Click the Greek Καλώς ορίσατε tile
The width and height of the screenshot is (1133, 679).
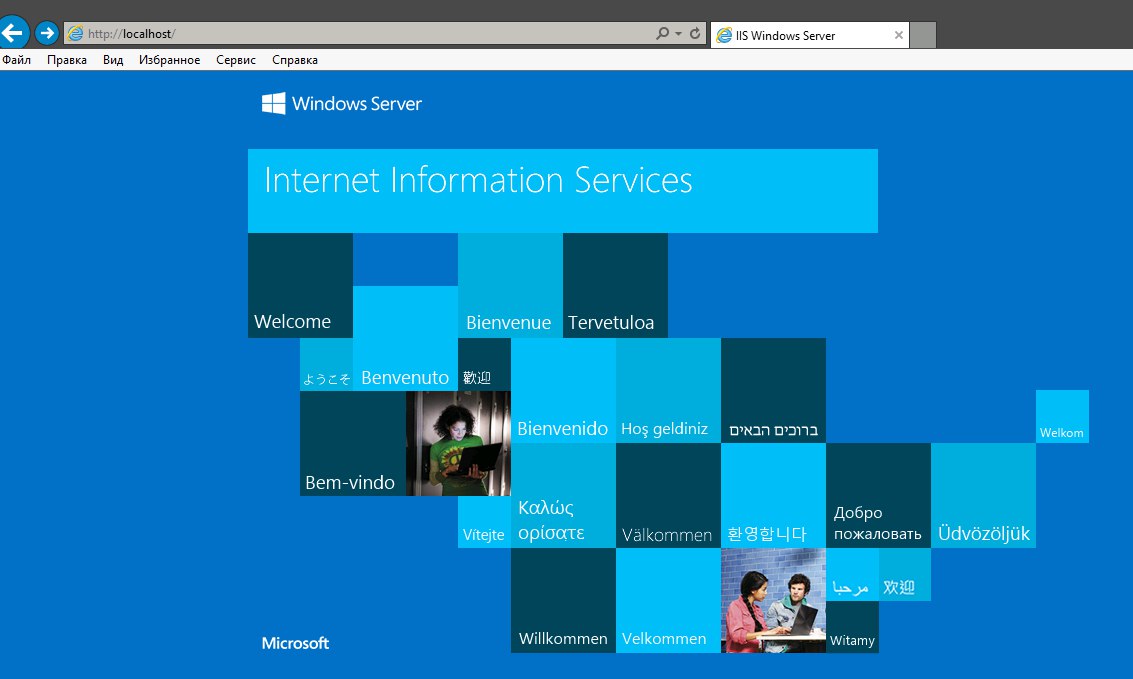click(564, 496)
